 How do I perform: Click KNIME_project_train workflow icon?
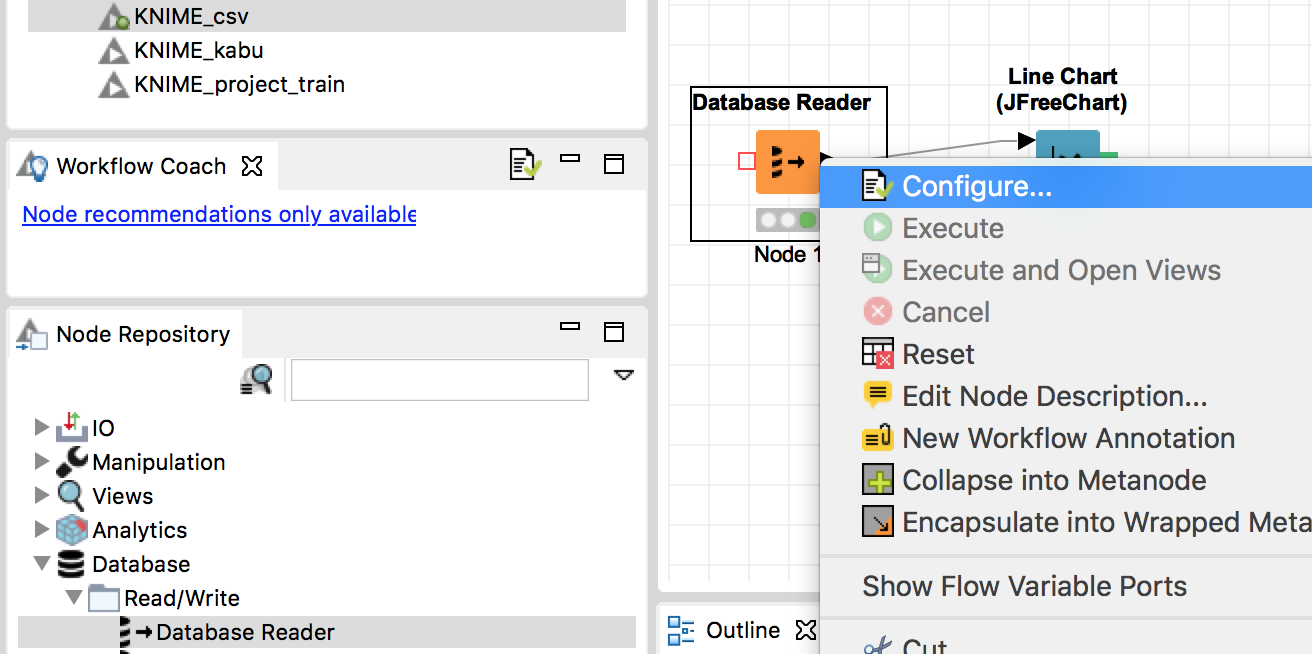[113, 85]
